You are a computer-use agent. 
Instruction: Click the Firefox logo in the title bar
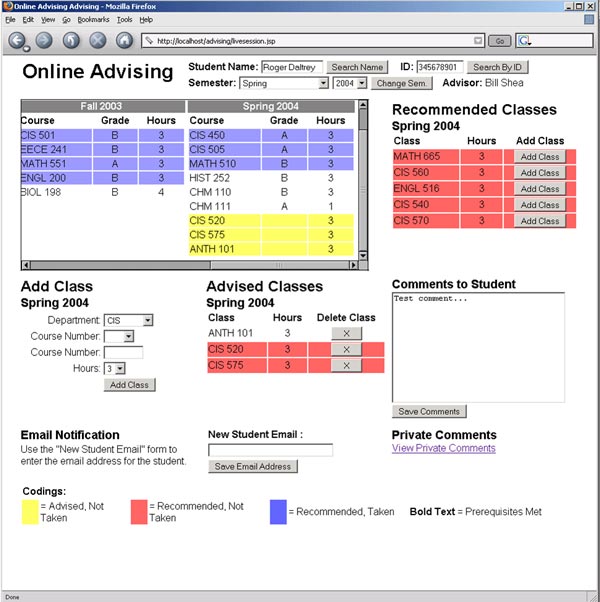pos(8,6)
